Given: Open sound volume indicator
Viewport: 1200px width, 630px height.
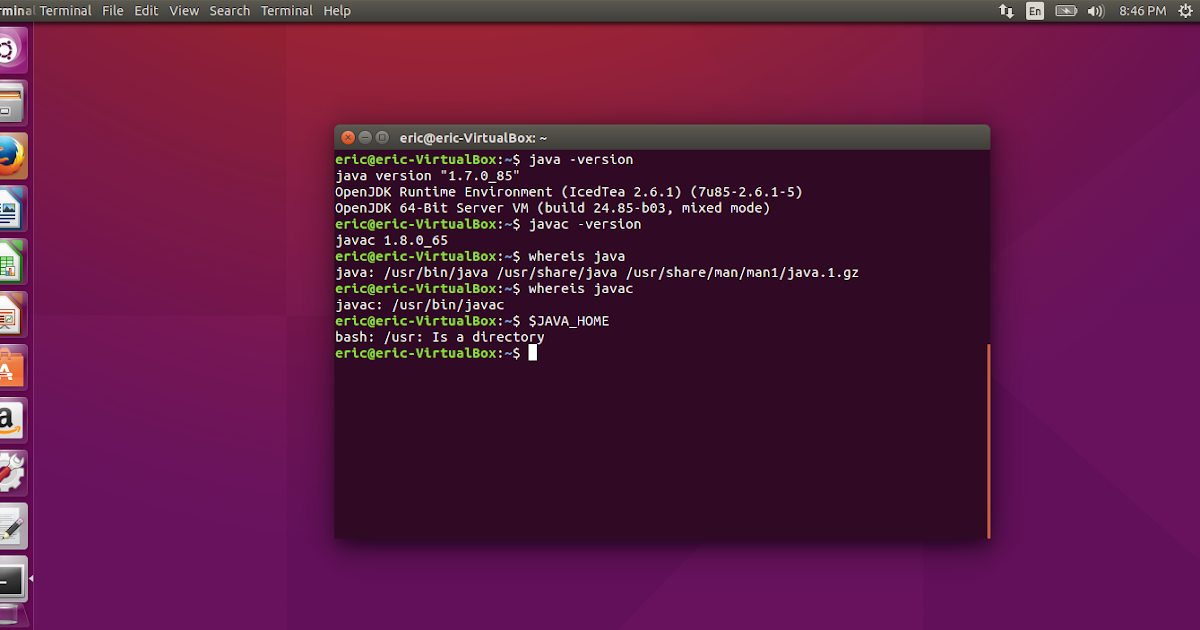Looking at the screenshot, I should click(x=1095, y=11).
